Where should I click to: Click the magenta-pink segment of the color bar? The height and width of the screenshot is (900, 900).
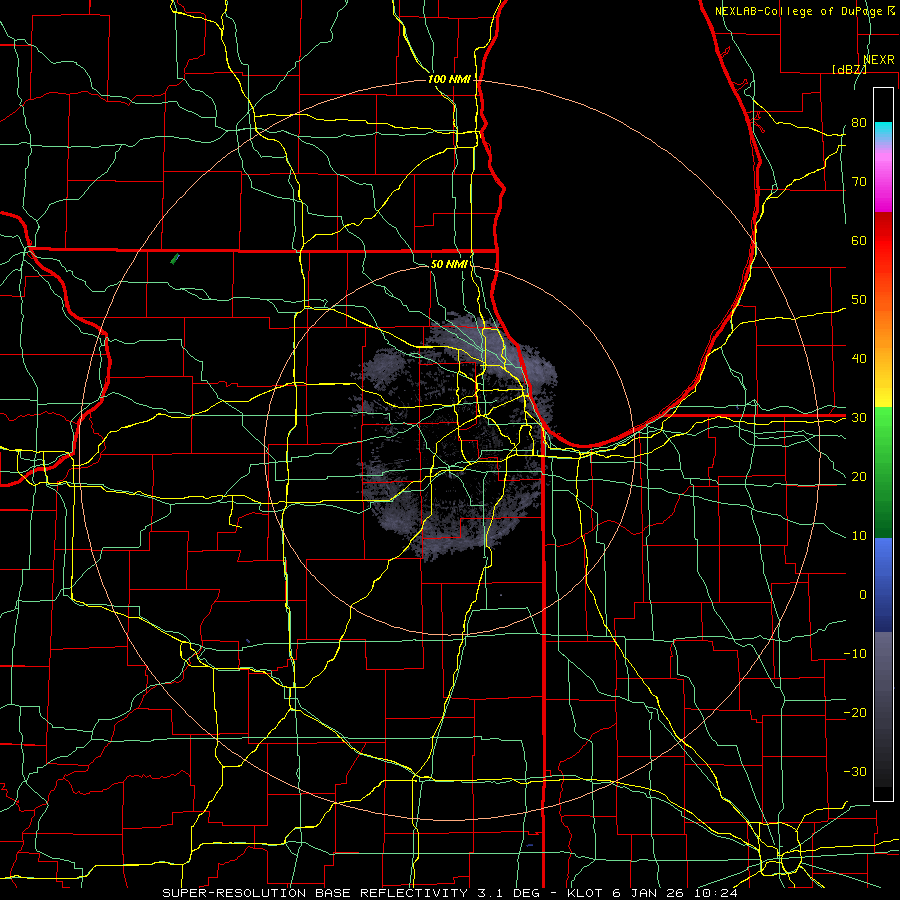click(883, 178)
